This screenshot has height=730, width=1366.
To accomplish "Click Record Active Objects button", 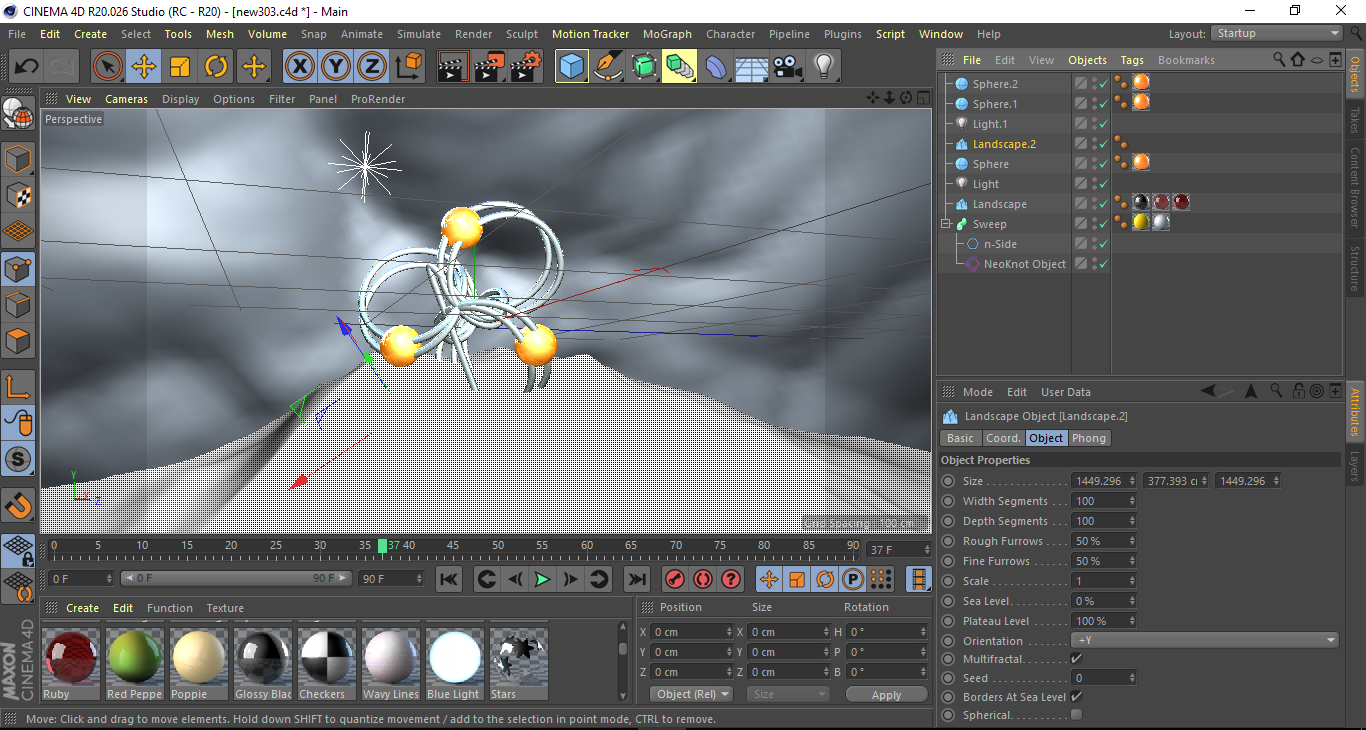I will [x=675, y=579].
